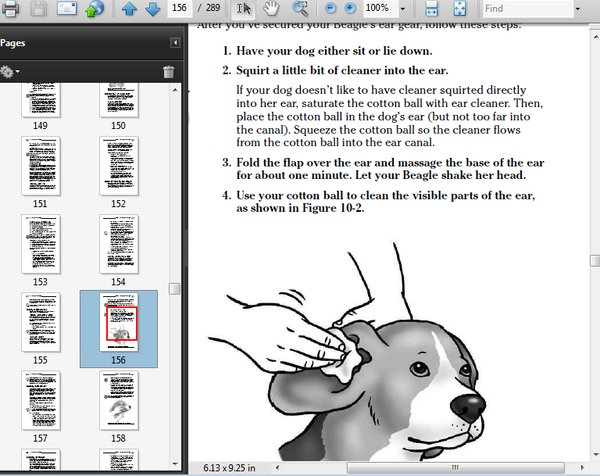Choose the Select text cursor tool
Image resolution: width=600 pixels, height=476 pixels.
(244, 9)
